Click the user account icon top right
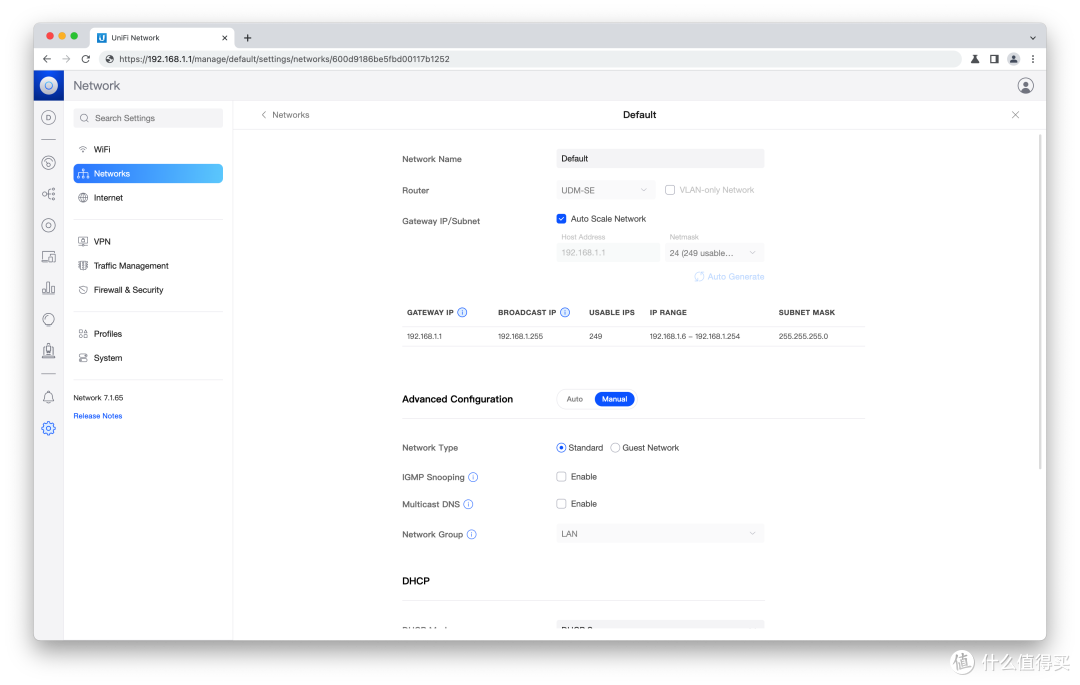The height and width of the screenshot is (685, 1080). (x=1025, y=86)
